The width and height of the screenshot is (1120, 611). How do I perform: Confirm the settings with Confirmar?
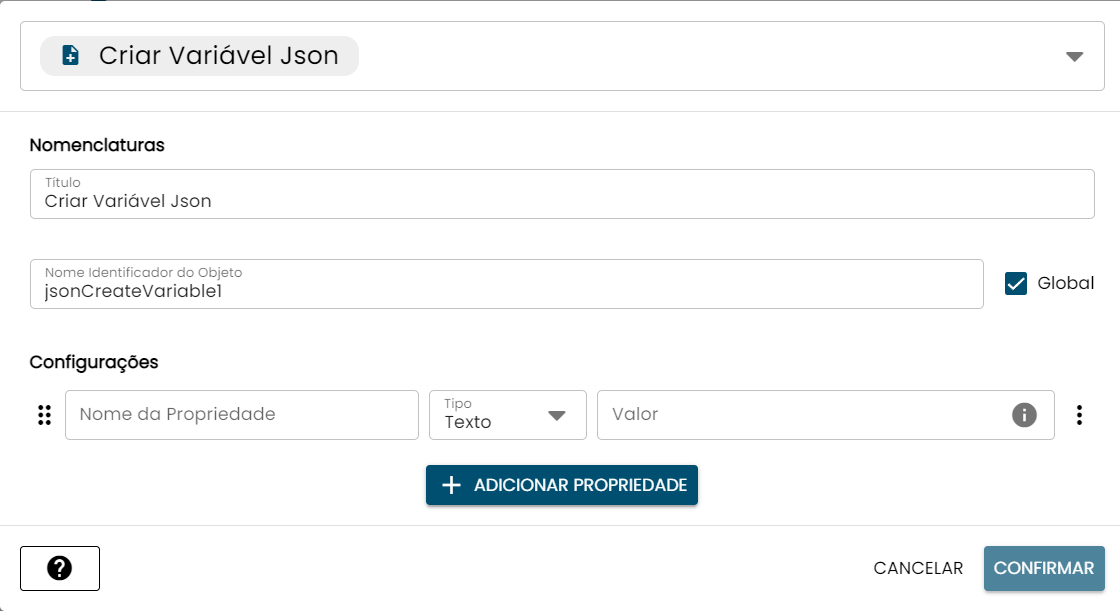tap(1044, 568)
